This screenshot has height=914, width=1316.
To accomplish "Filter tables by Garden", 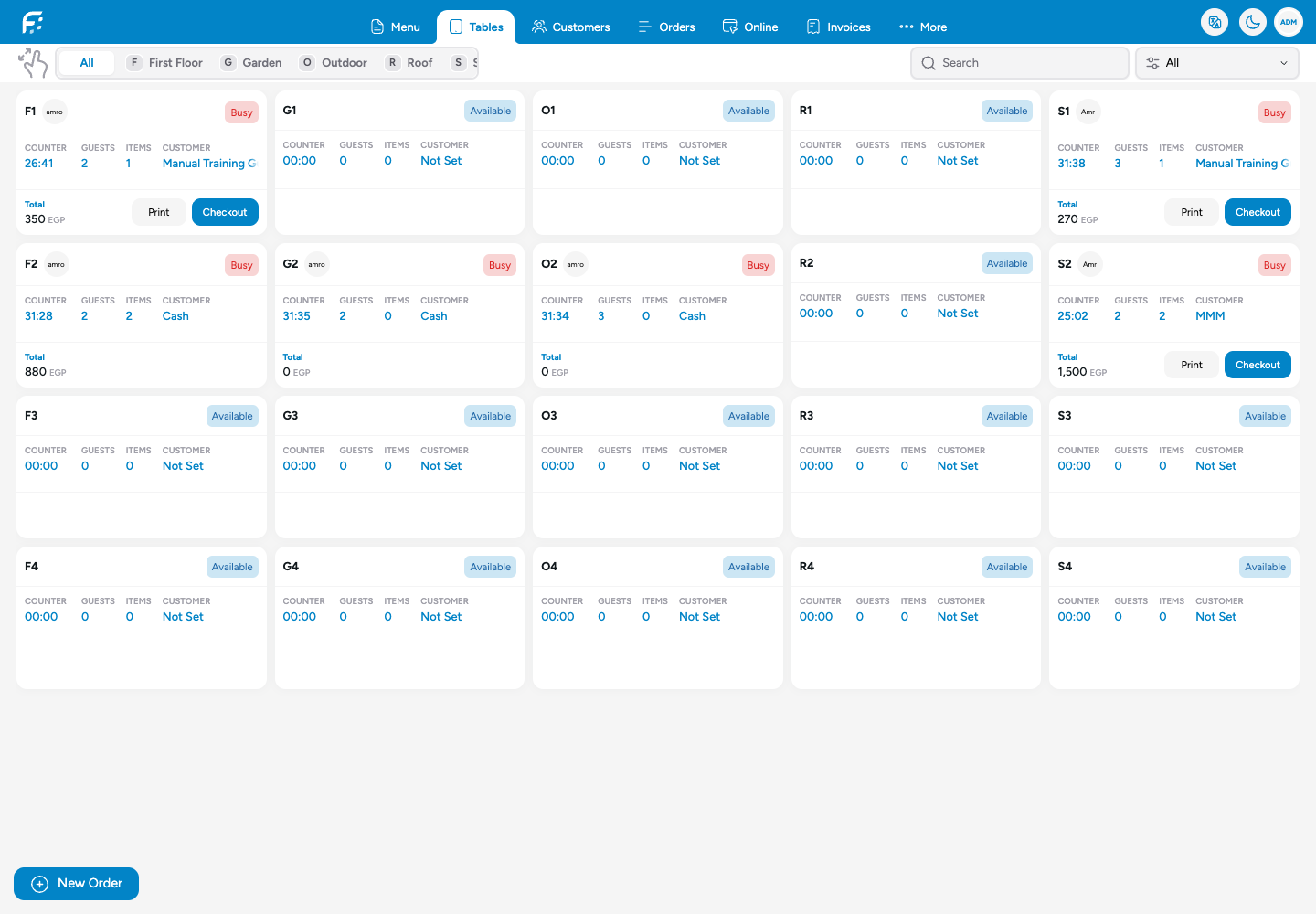I will (x=251, y=63).
